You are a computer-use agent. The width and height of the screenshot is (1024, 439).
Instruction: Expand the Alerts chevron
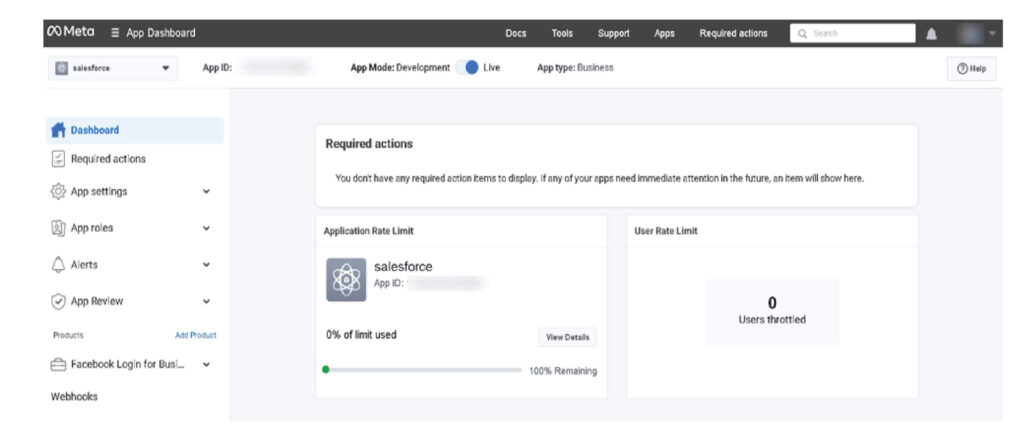pyautogui.click(x=206, y=265)
